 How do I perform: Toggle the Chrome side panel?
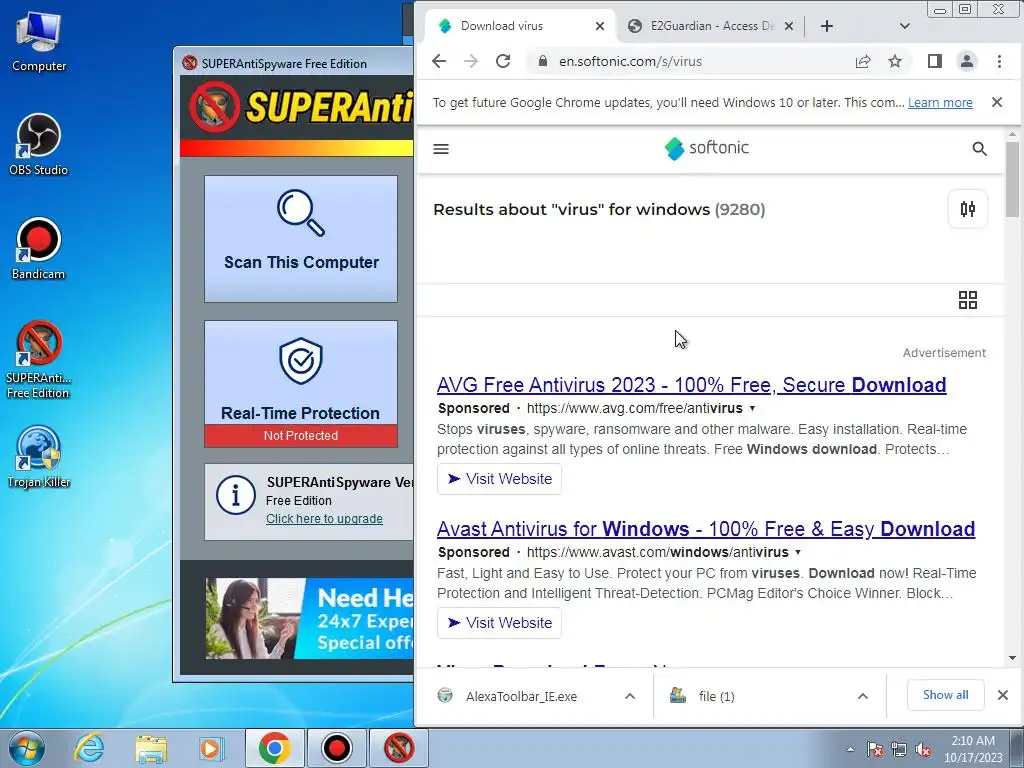click(x=935, y=61)
